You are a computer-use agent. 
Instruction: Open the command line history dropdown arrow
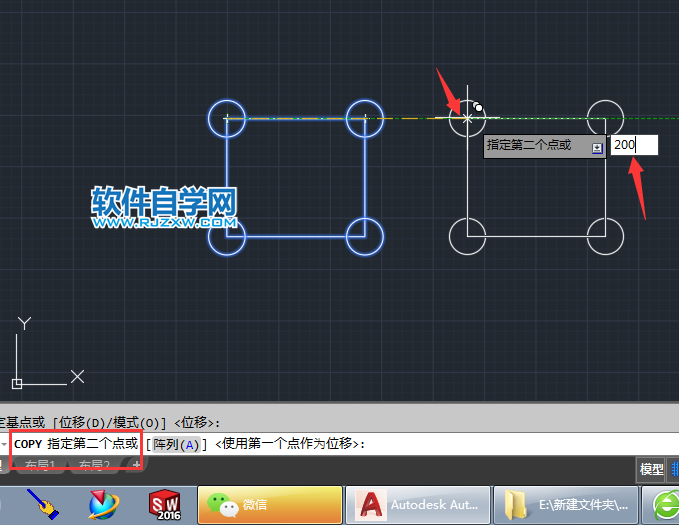click(4, 444)
